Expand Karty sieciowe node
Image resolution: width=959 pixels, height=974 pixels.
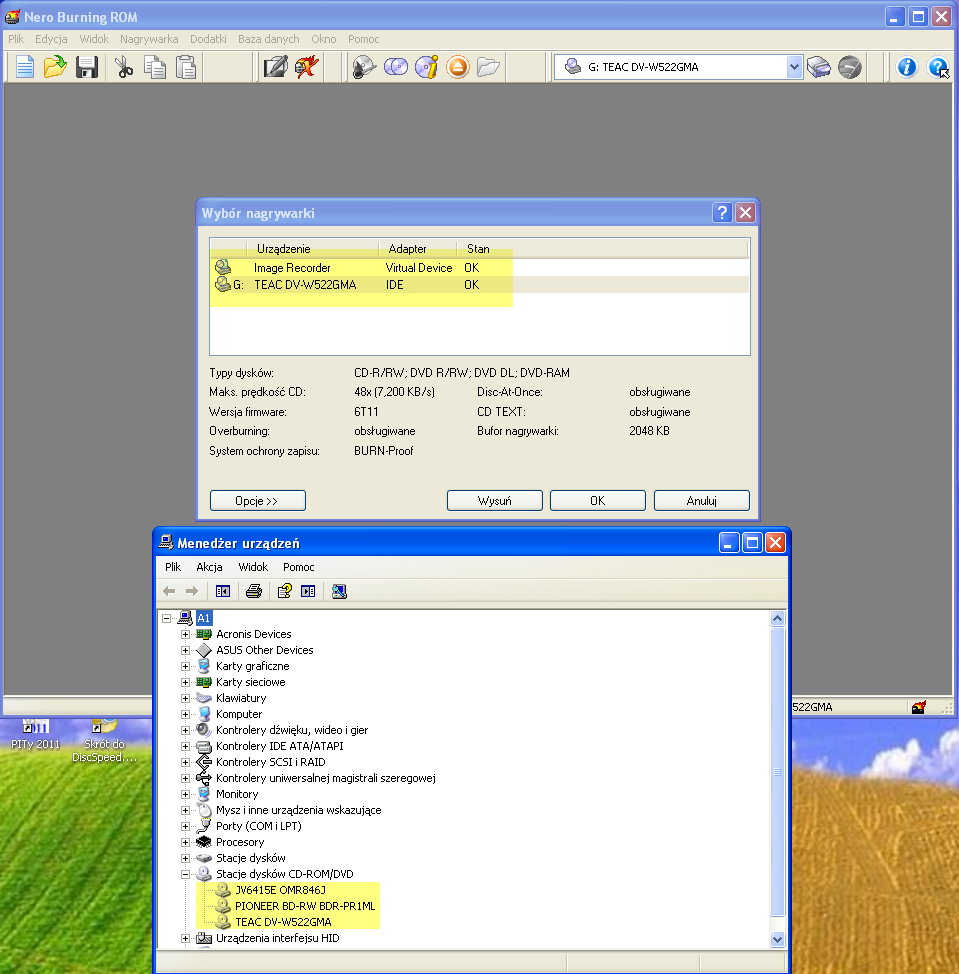[185, 682]
